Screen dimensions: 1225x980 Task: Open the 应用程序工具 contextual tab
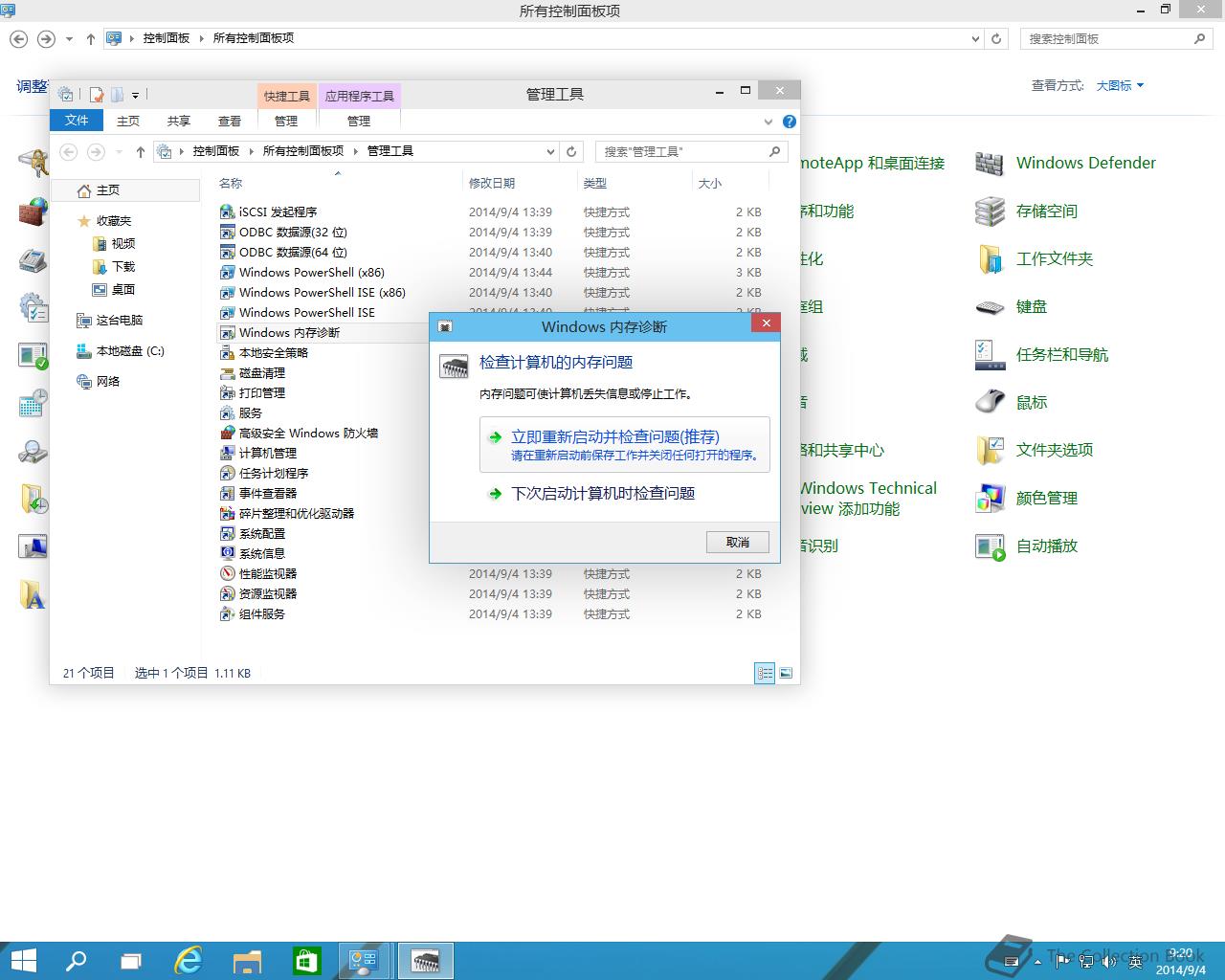tap(360, 96)
